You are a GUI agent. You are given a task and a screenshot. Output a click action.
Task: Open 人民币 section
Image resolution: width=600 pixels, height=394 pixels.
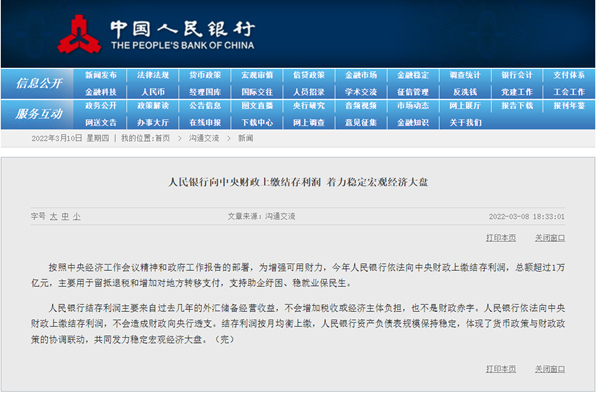pyautogui.click(x=153, y=92)
